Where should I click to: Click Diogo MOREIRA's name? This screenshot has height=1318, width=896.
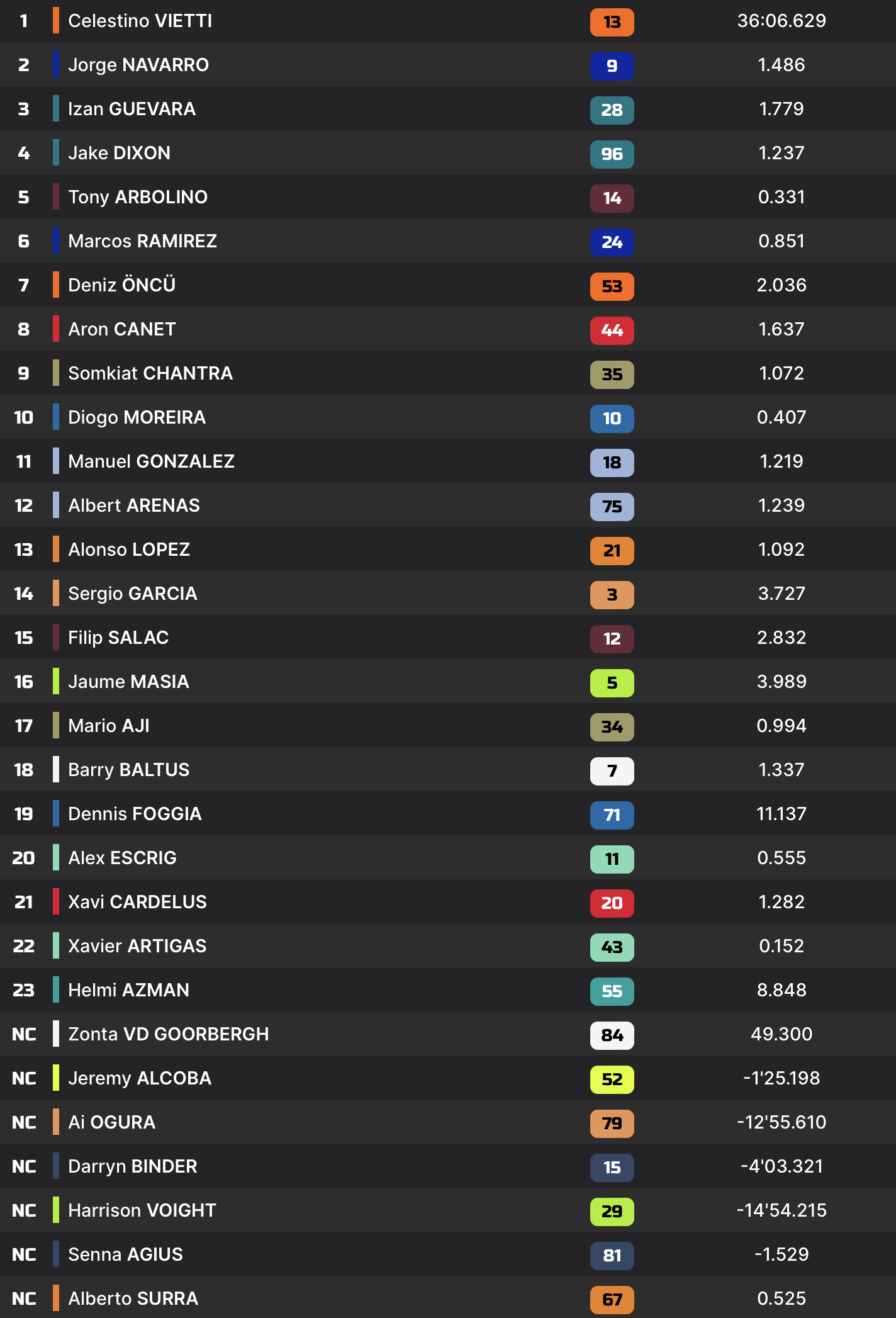[x=137, y=417]
